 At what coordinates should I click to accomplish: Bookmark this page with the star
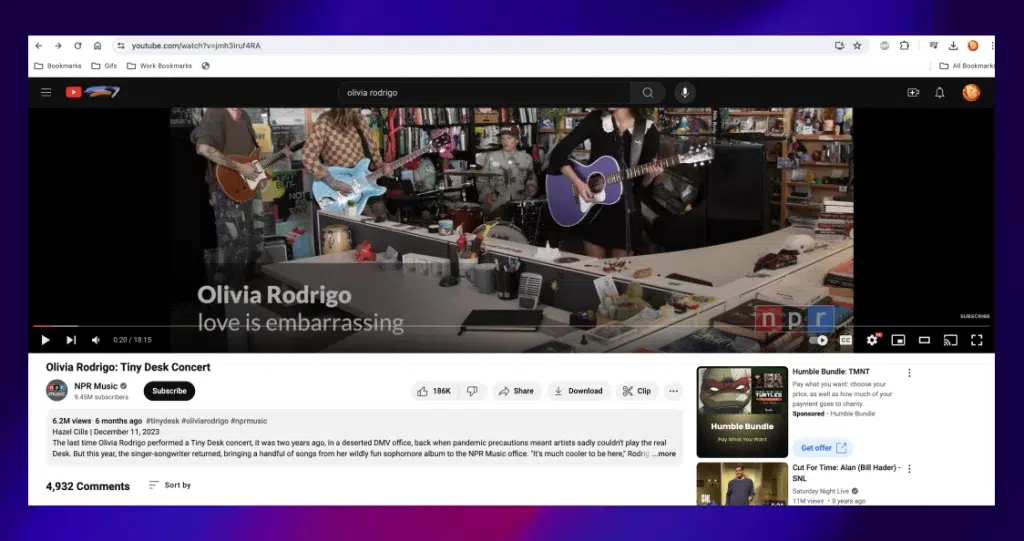click(857, 46)
